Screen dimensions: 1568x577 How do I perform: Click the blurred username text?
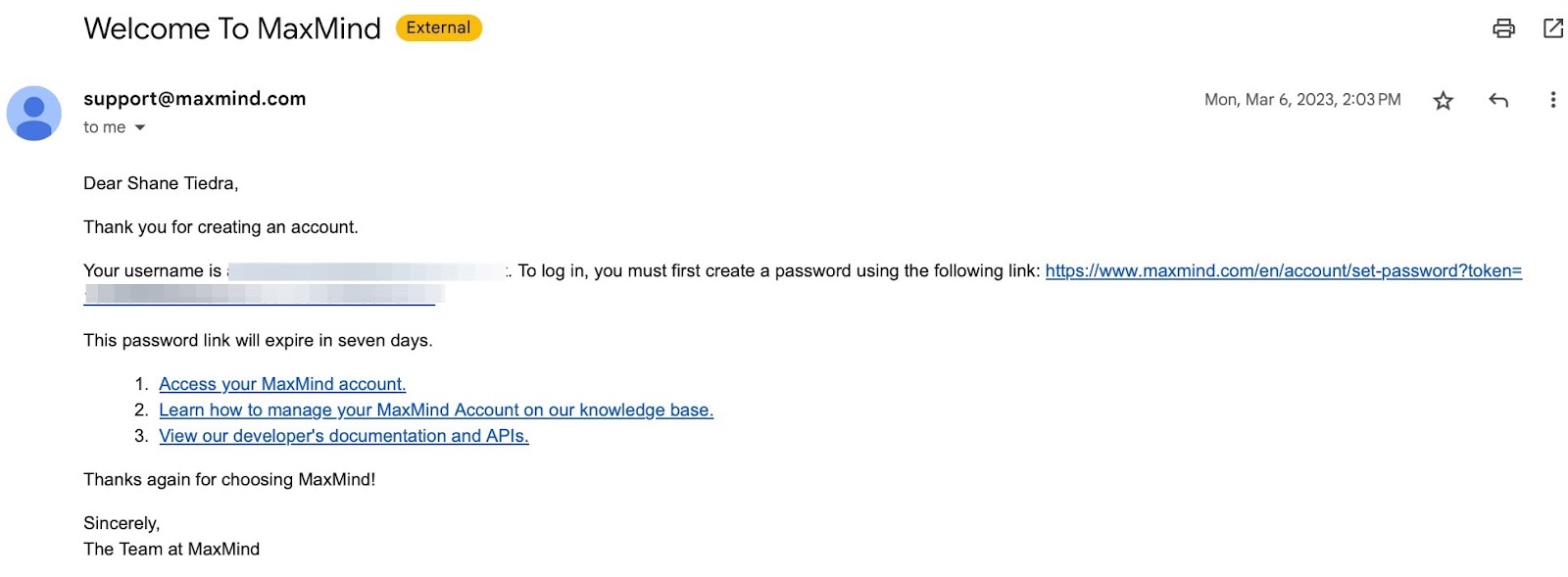tap(367, 271)
